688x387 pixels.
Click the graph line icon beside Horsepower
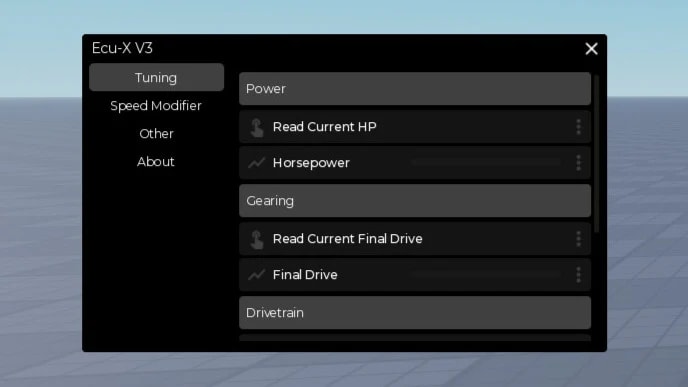(x=256, y=163)
